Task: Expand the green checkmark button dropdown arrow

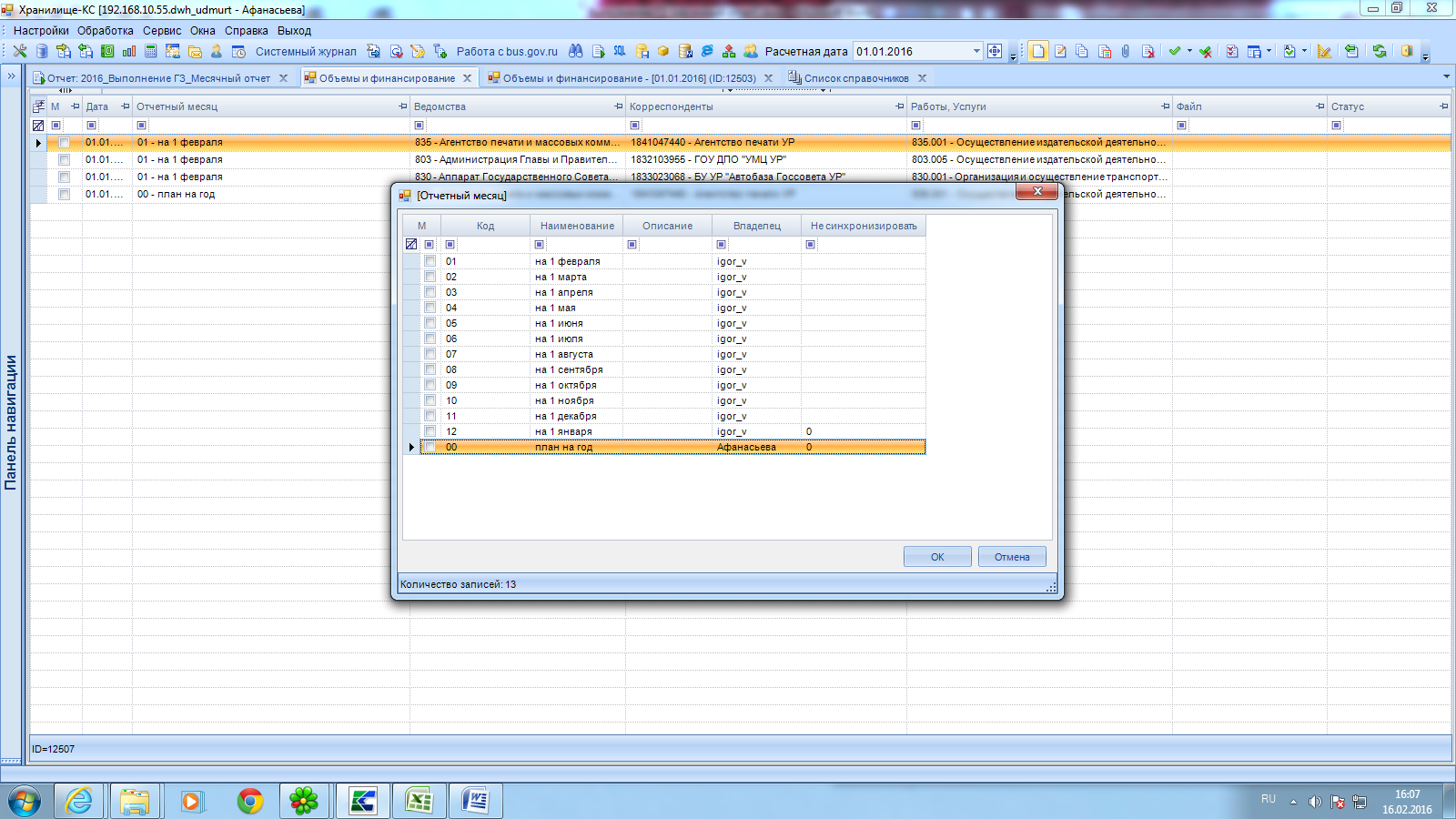Action: pos(1189,52)
